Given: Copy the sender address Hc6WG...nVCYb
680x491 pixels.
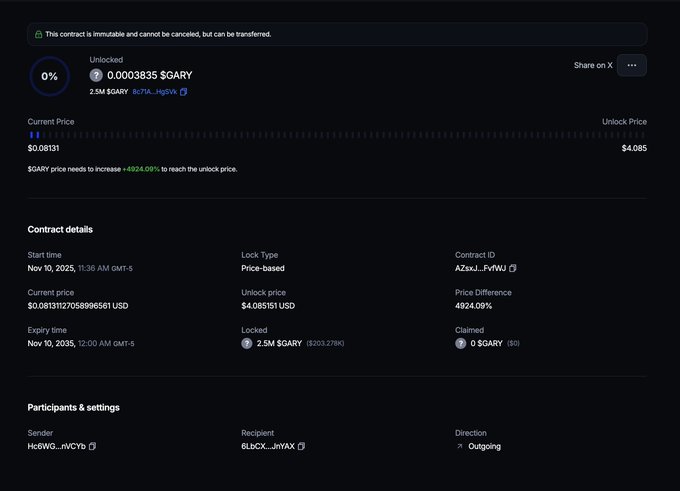Looking at the screenshot, I should [x=92, y=446].
